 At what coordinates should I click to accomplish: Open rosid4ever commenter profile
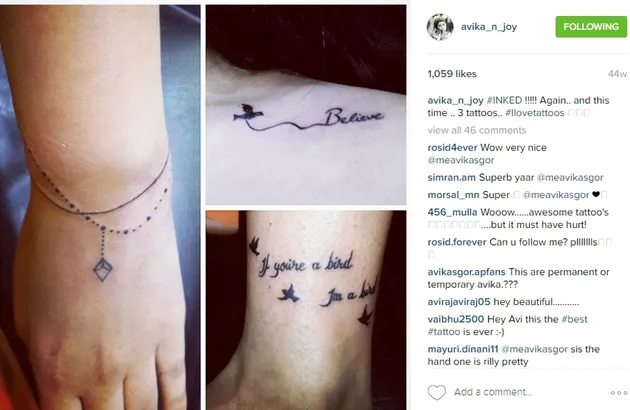pyautogui.click(x=452, y=148)
